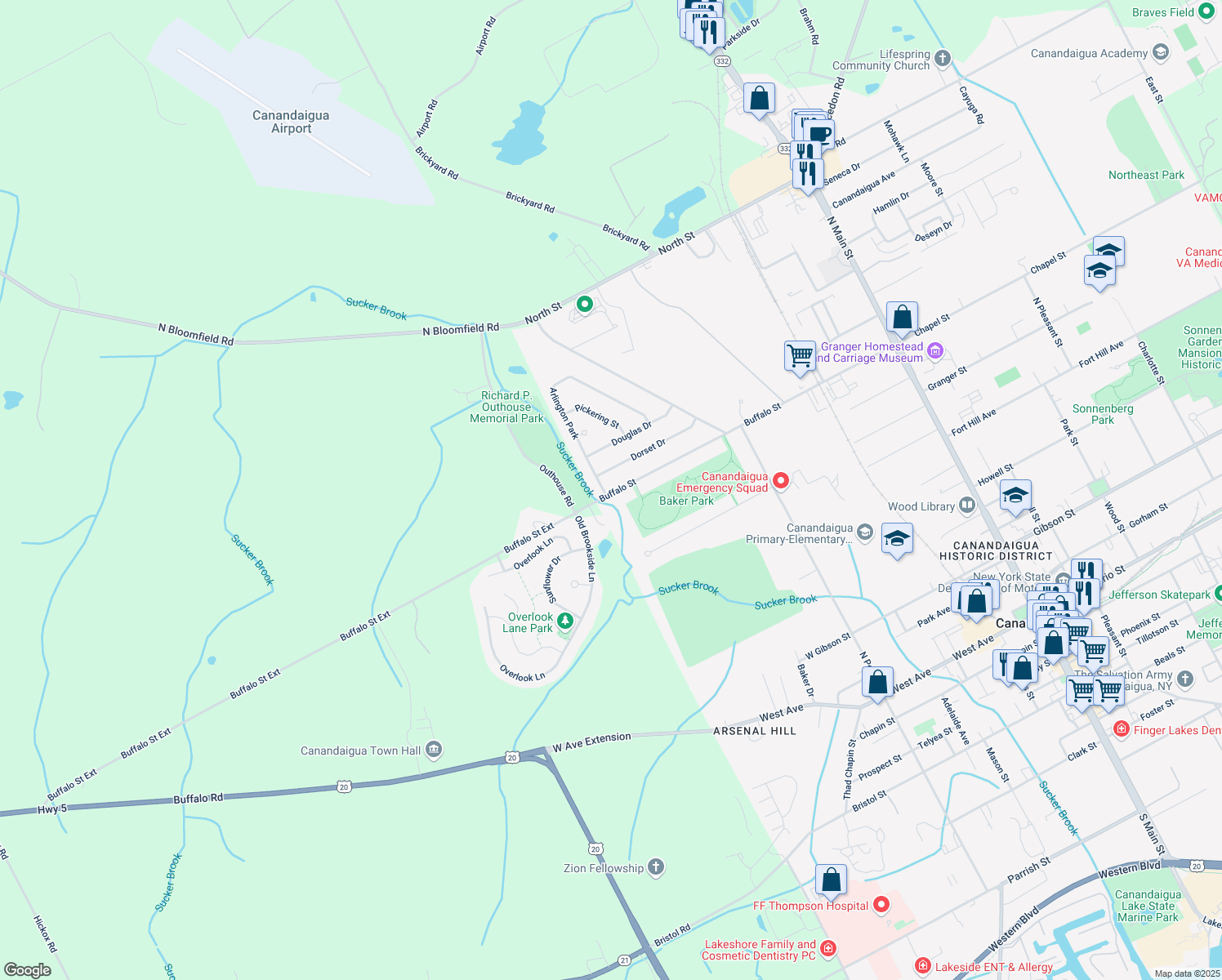Click Canandaigua Primary-Elementary gray school icon
This screenshot has width=1222, height=980.
click(866, 534)
